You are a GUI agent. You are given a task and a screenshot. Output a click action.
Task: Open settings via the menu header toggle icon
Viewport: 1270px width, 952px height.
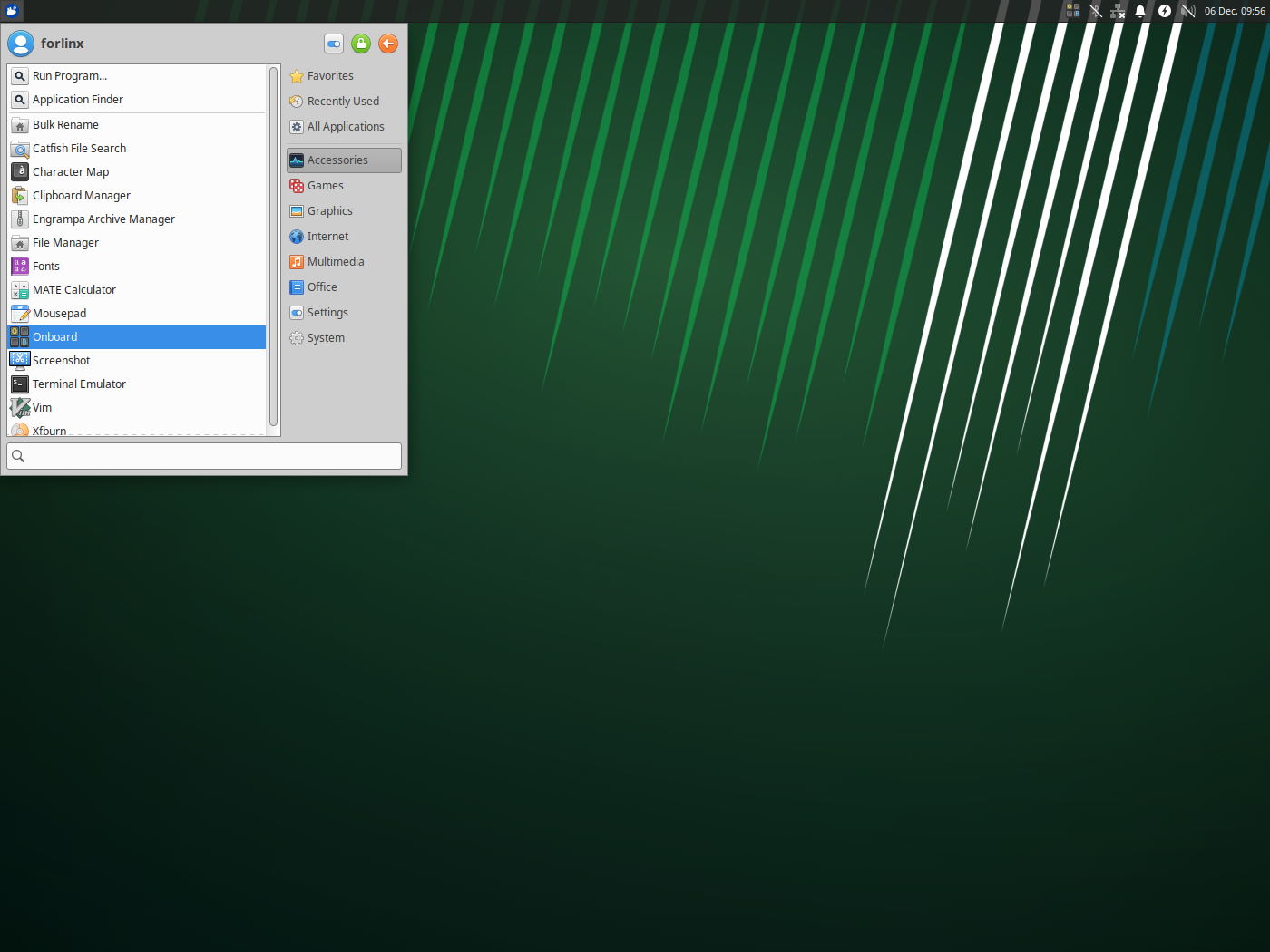point(334,44)
